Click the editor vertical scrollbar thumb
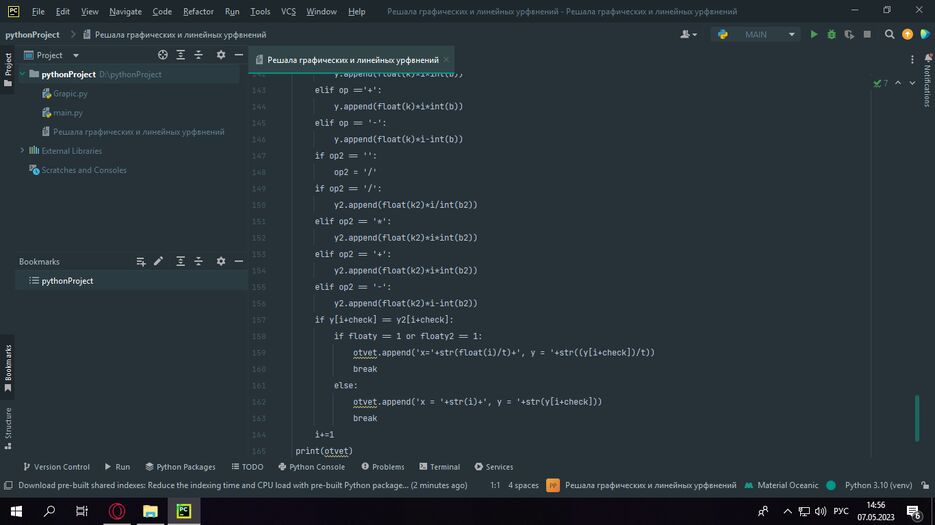935x525 pixels. [x=917, y=418]
